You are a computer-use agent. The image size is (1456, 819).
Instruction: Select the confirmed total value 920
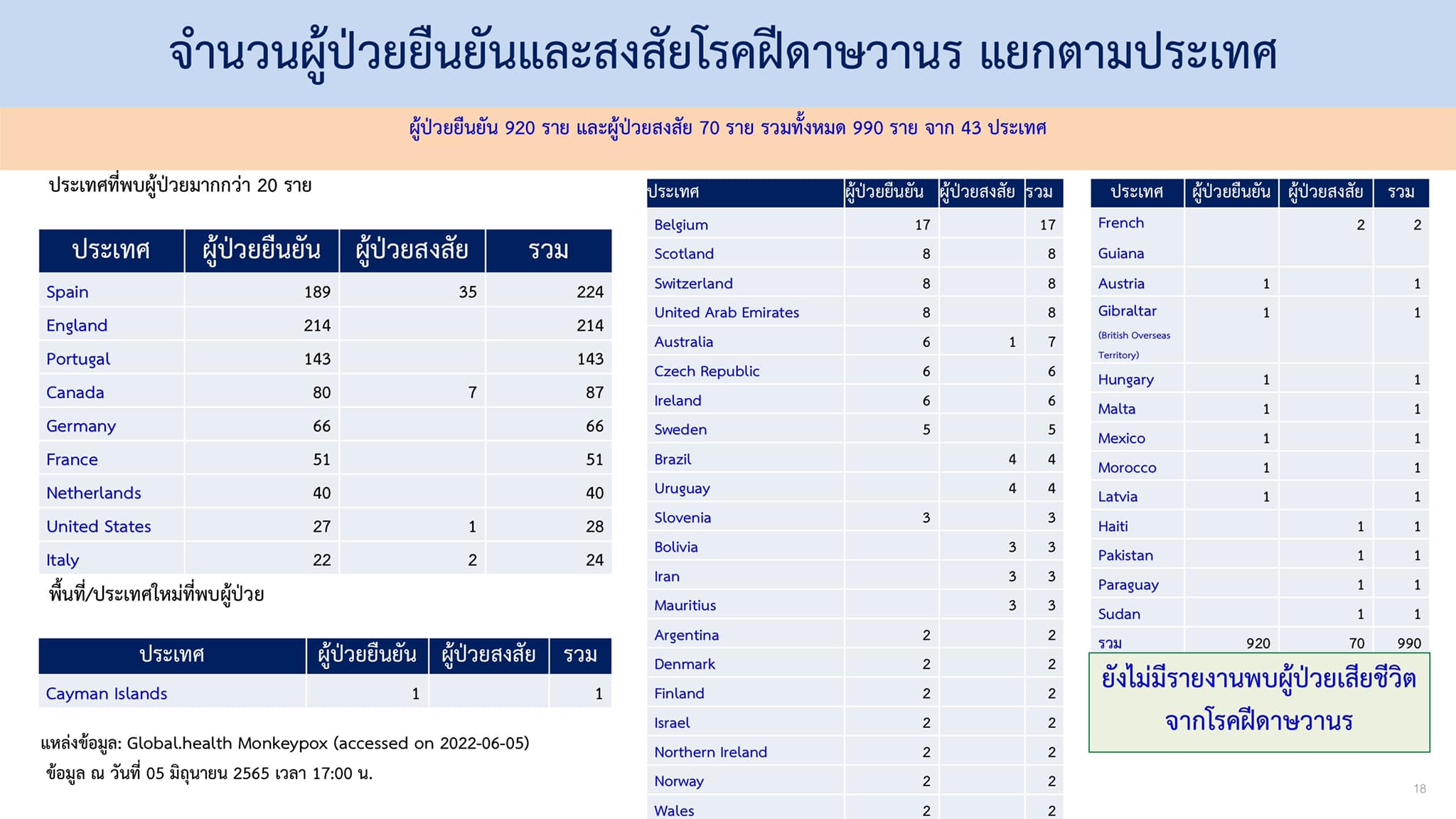tap(1258, 643)
